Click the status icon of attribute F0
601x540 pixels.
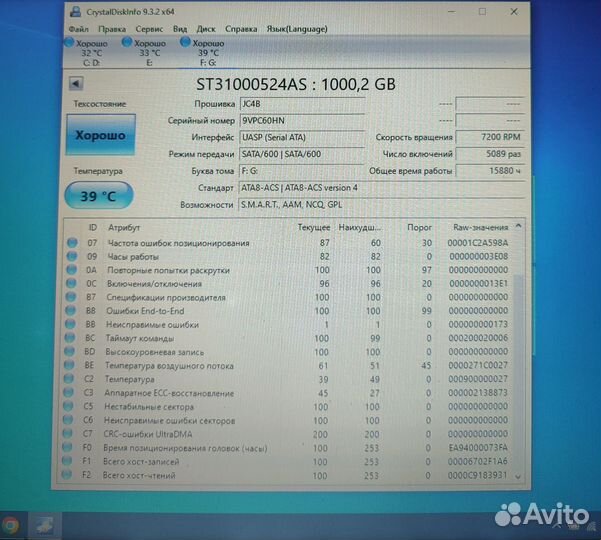(67, 447)
